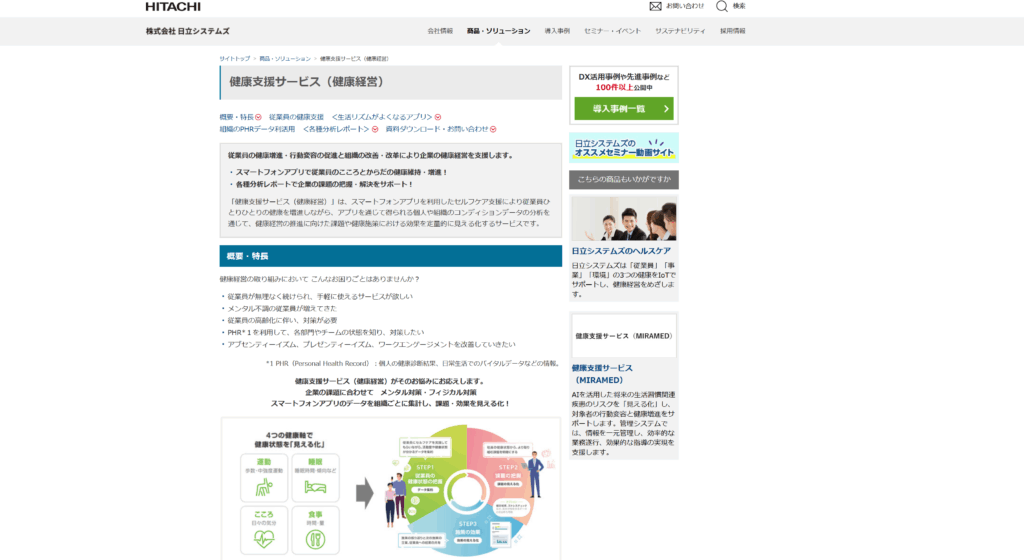Click the 睡眠 bed icon tile
Image resolution: width=1024 pixels, height=560 pixels.
[315, 478]
